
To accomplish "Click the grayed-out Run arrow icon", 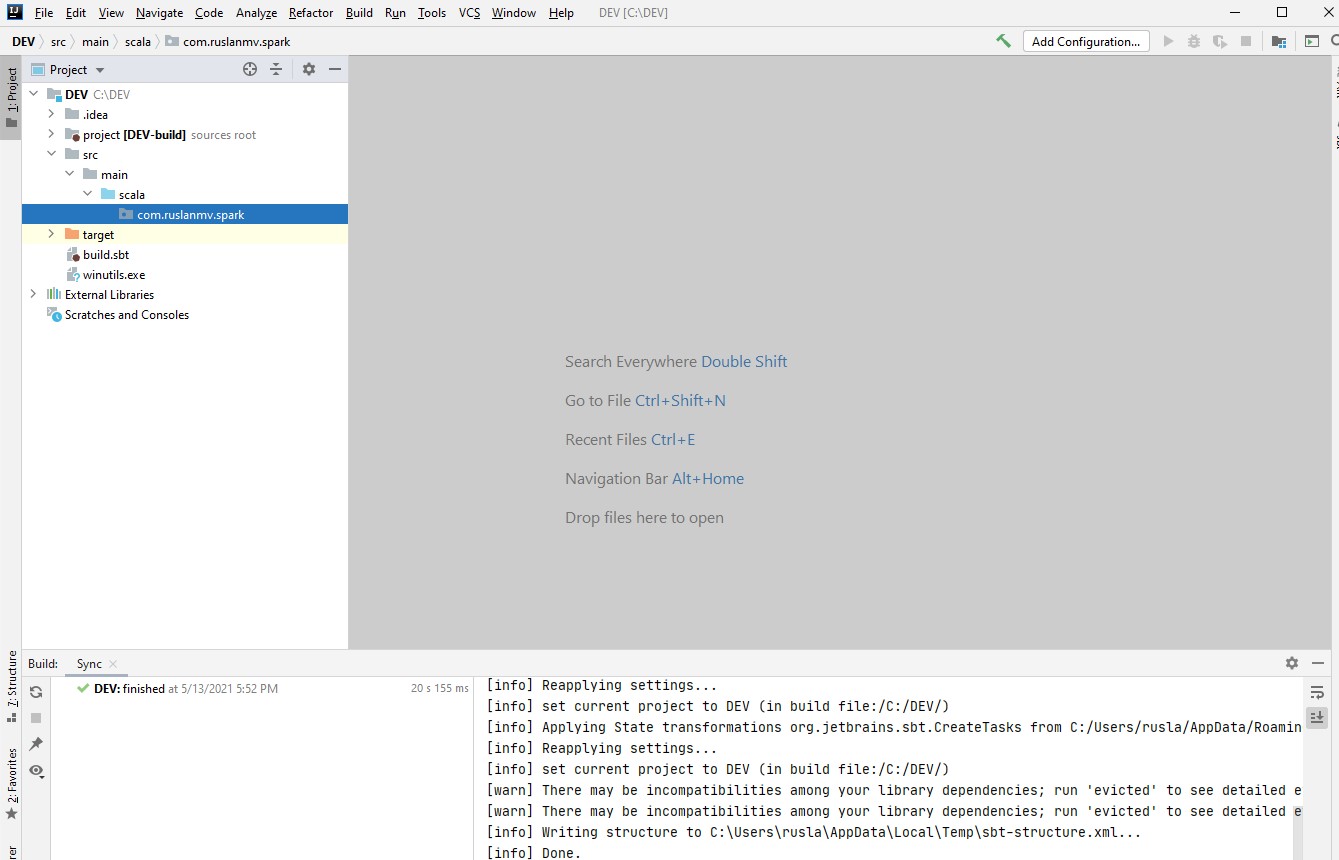I will click(x=1168, y=41).
